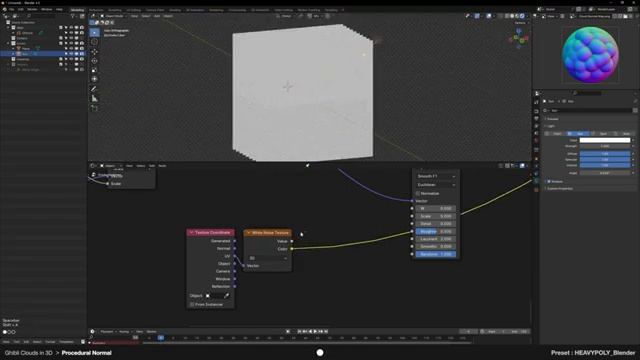
Task: Open the outliner filter funnel icon
Action: 73,16
